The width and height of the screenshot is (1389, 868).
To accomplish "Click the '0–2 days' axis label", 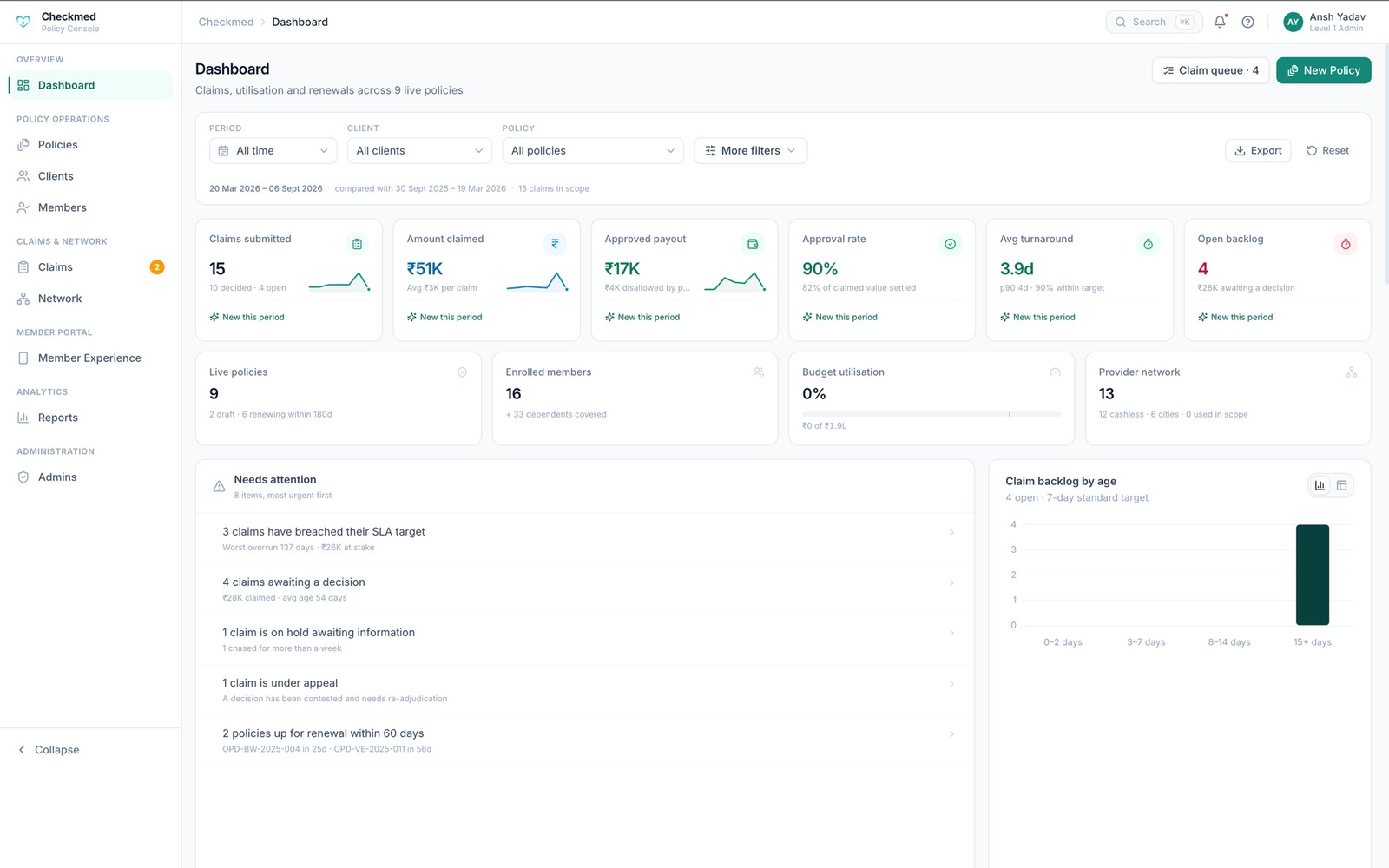I will pos(1063,642).
